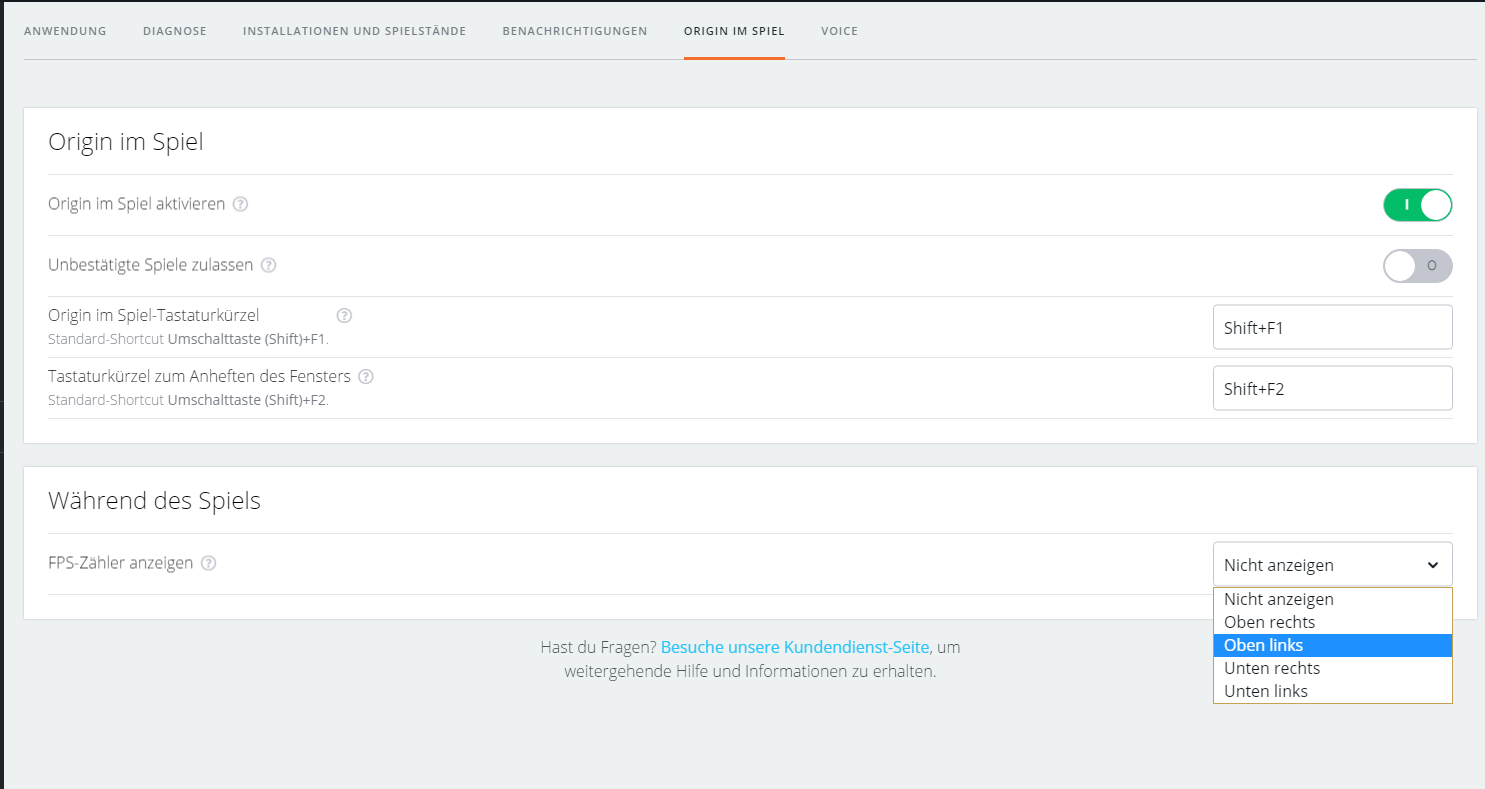This screenshot has width=1485, height=789.
Task: Open the Besuche unsere Kundendienst-Seite link
Action: [x=795, y=647]
